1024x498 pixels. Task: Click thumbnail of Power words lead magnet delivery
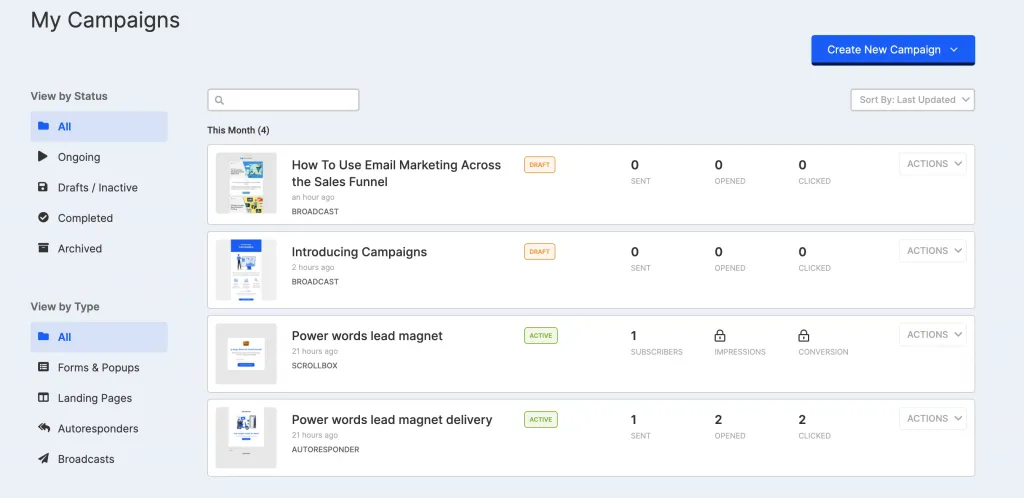click(246, 437)
